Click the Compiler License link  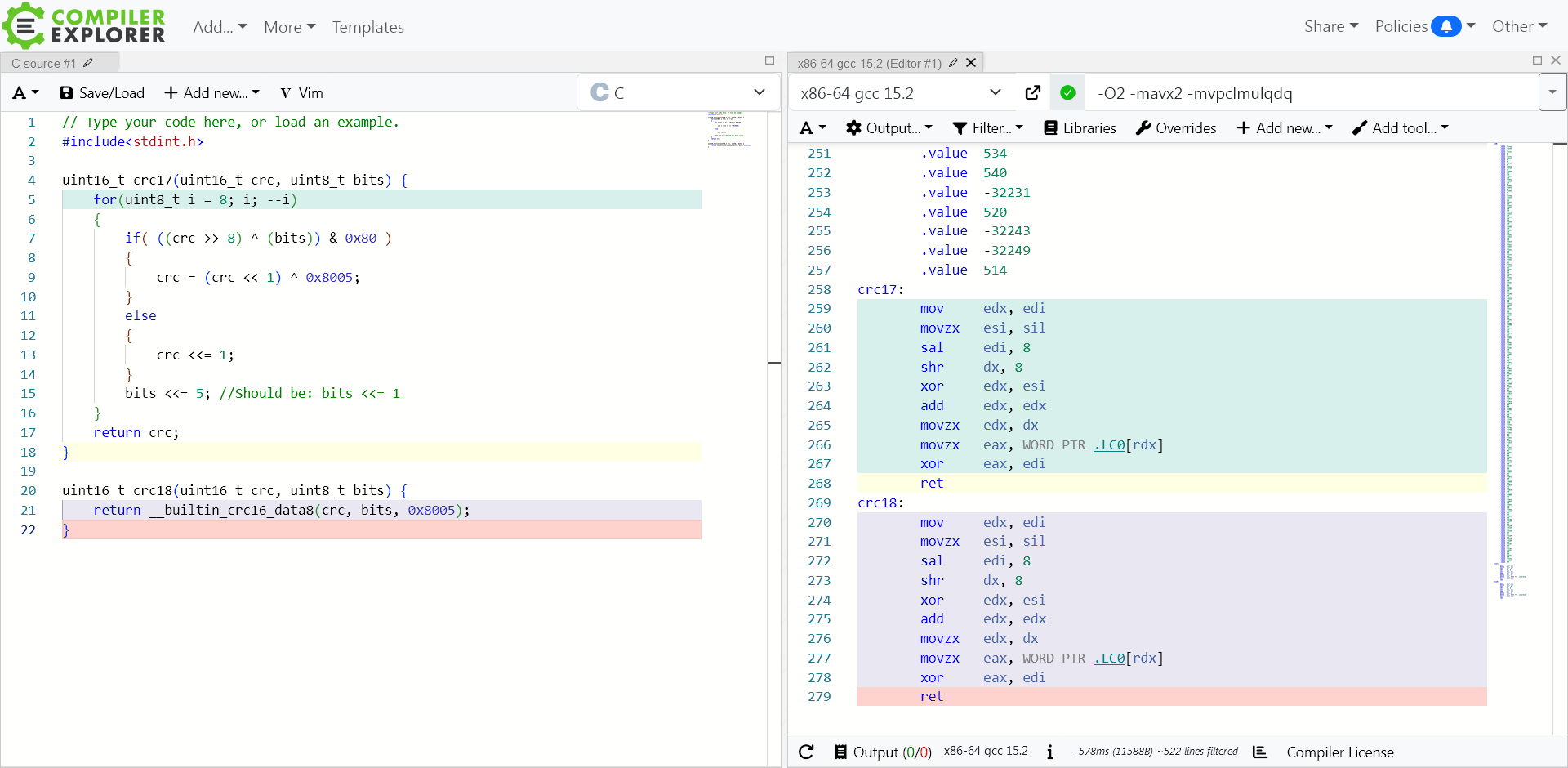pyautogui.click(x=1339, y=752)
